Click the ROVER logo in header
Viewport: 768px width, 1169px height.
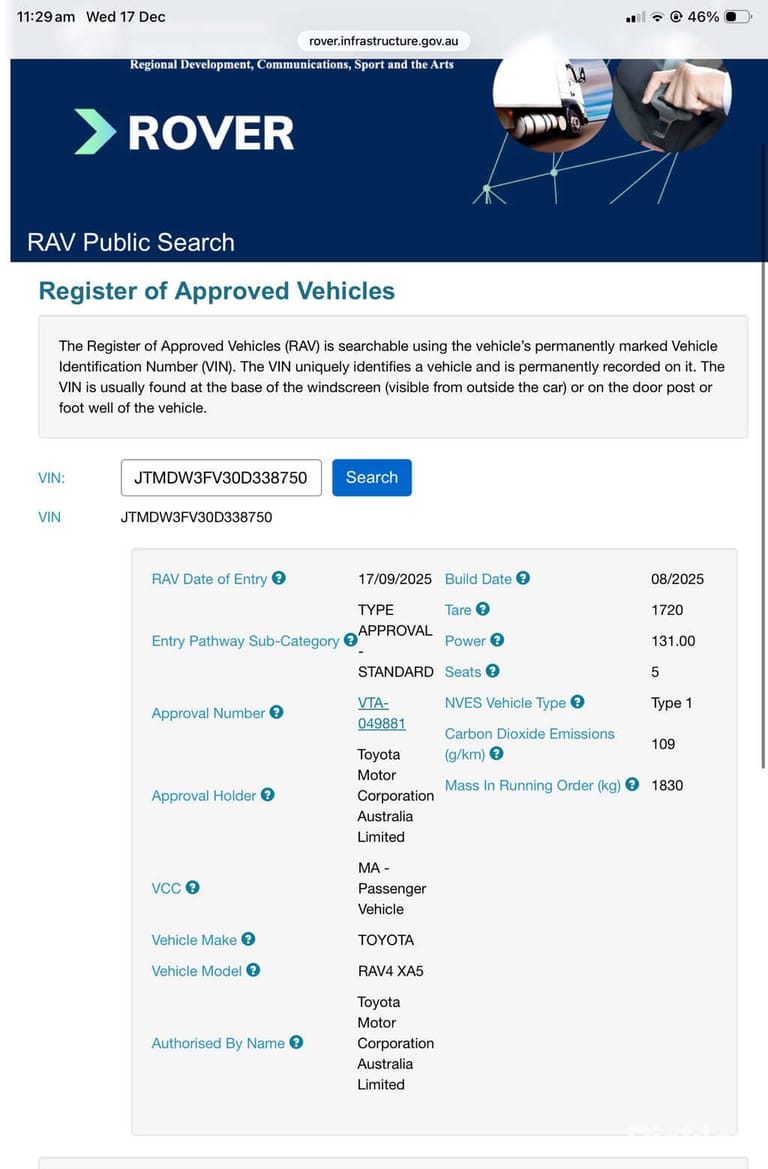[x=185, y=132]
